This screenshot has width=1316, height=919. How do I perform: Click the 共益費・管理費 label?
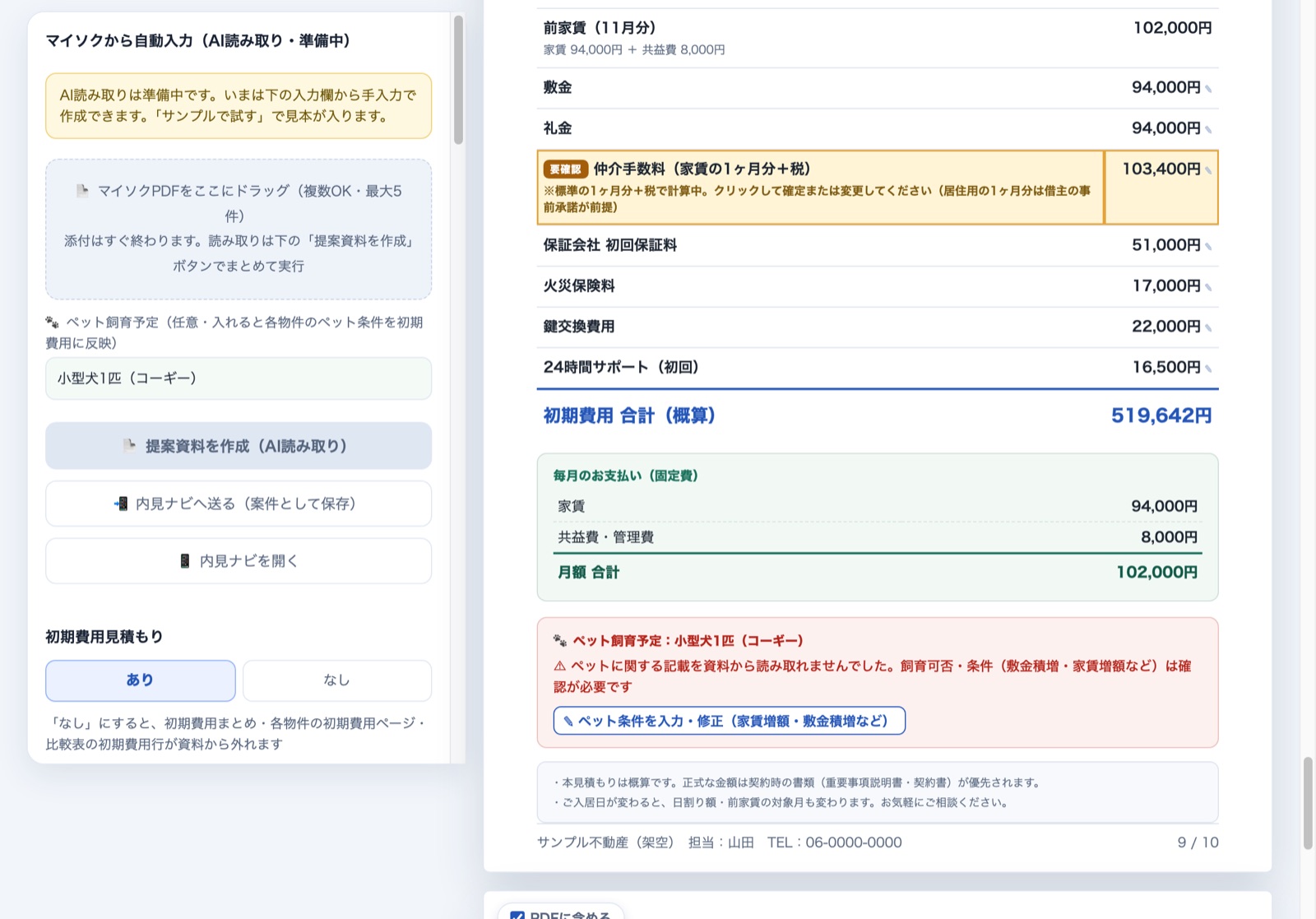(606, 537)
